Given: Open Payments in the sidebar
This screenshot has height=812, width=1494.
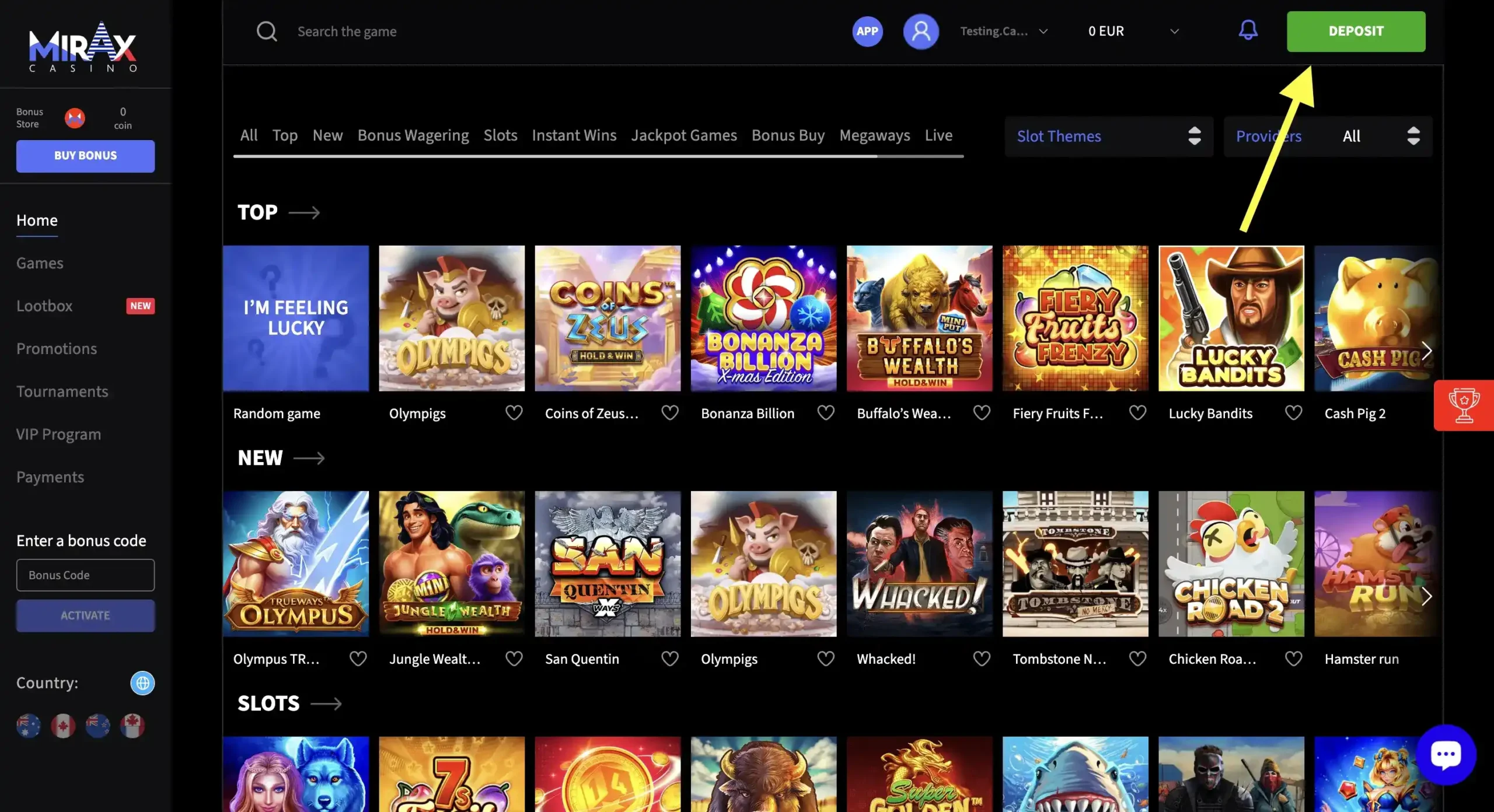Looking at the screenshot, I should click(x=50, y=477).
